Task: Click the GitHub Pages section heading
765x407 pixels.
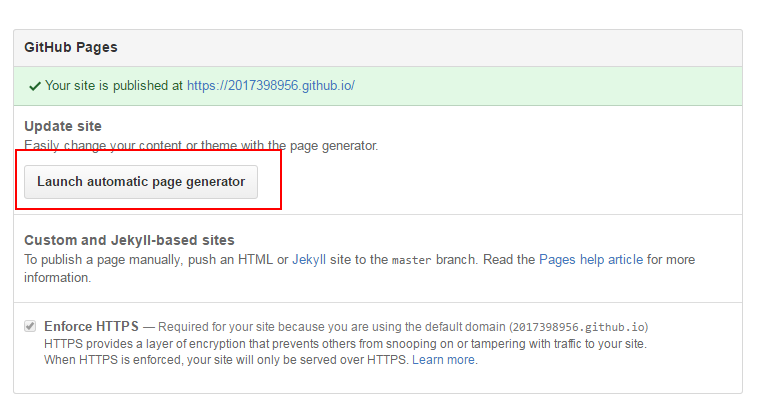Action: 71,47
